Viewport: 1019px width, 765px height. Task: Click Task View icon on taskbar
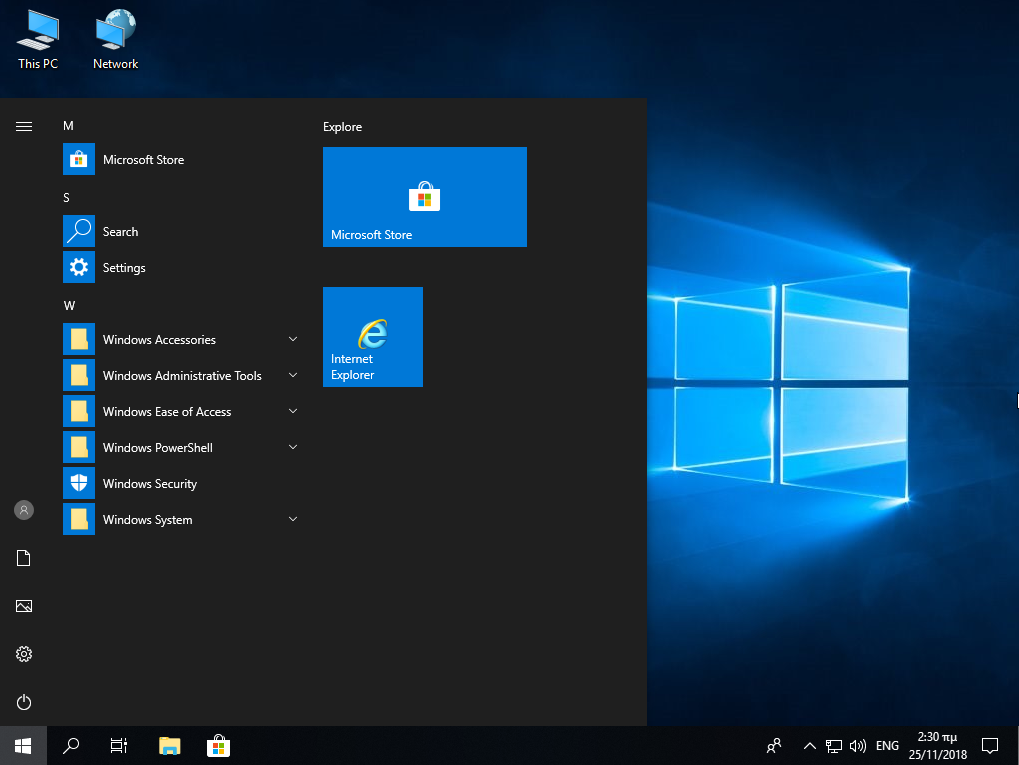click(119, 745)
